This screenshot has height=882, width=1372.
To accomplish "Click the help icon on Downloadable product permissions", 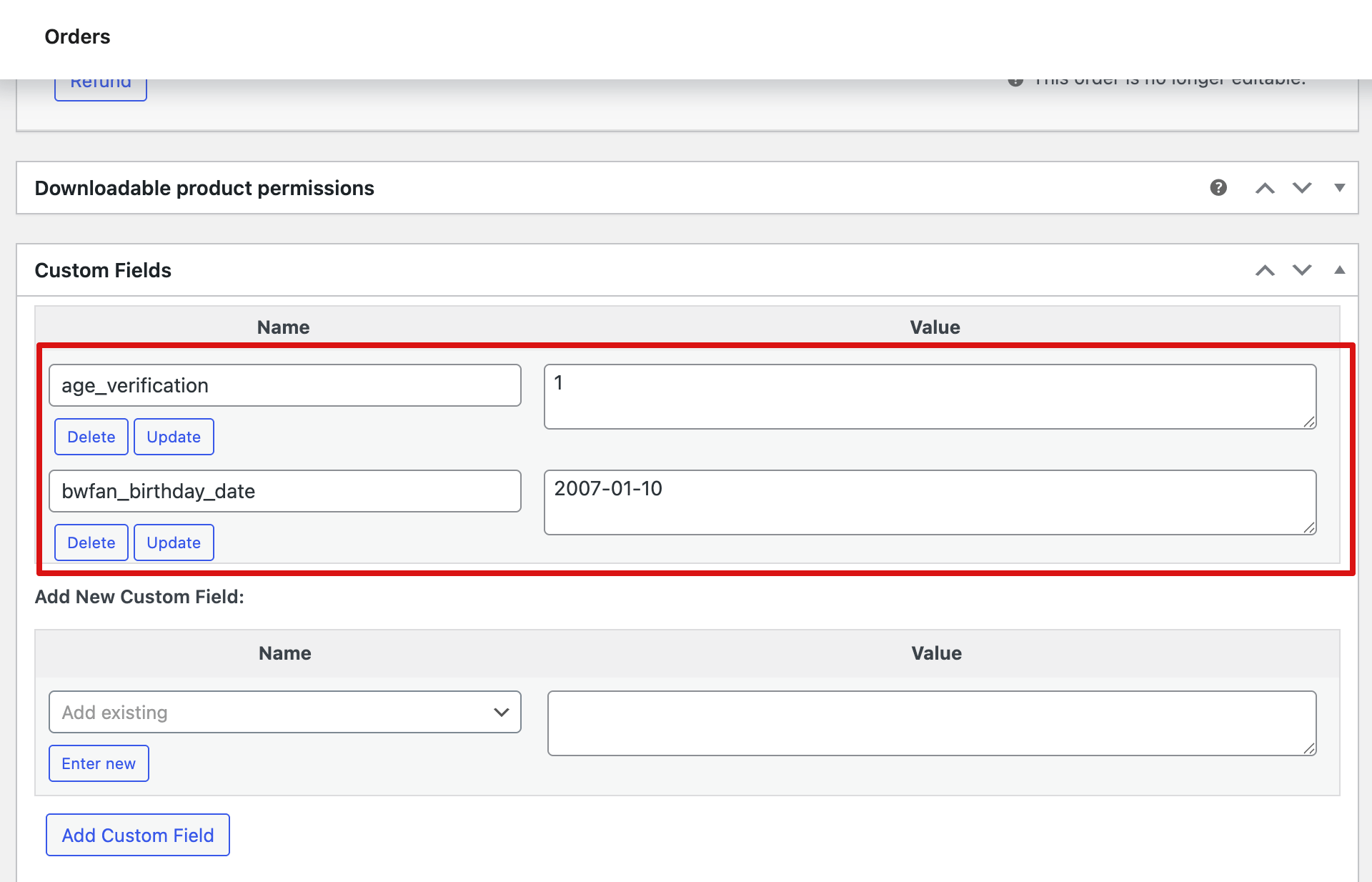I will point(1218,187).
